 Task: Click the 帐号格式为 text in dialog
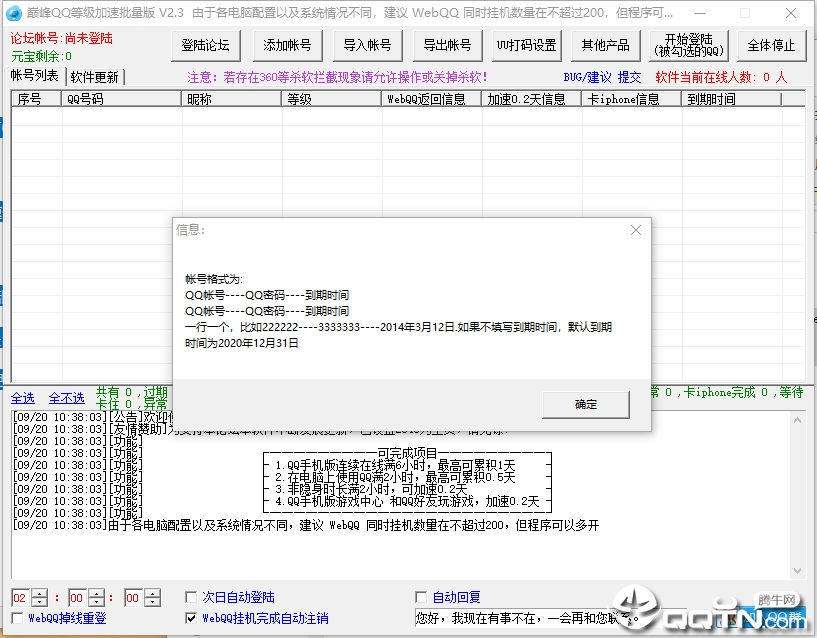pyautogui.click(x=214, y=279)
